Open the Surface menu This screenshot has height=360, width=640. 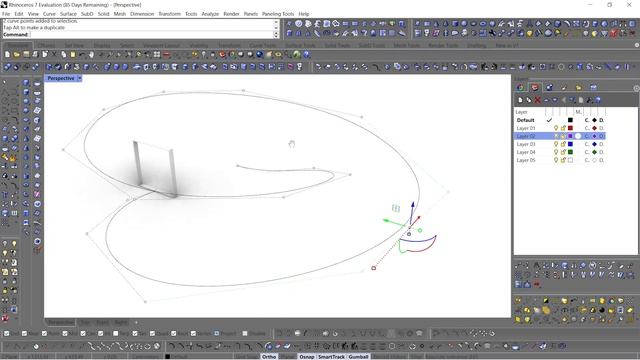[68, 14]
